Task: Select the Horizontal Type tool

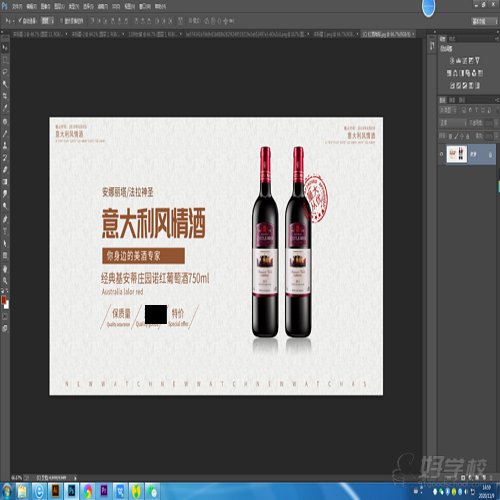Action: pos(5,231)
